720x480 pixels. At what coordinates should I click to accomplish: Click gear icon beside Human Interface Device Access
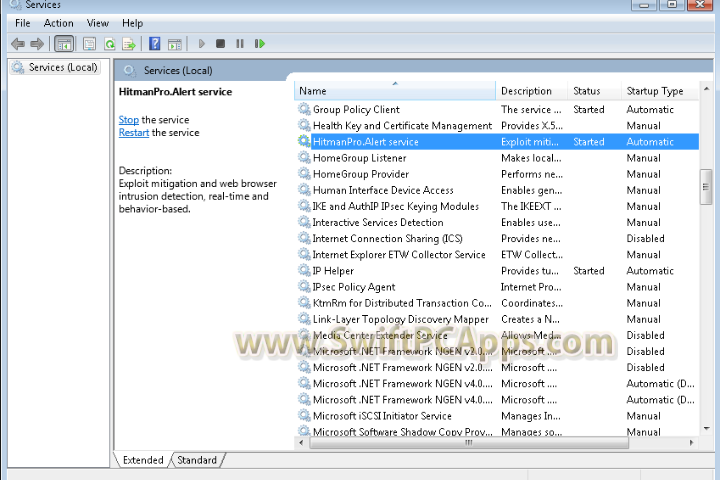304,189
